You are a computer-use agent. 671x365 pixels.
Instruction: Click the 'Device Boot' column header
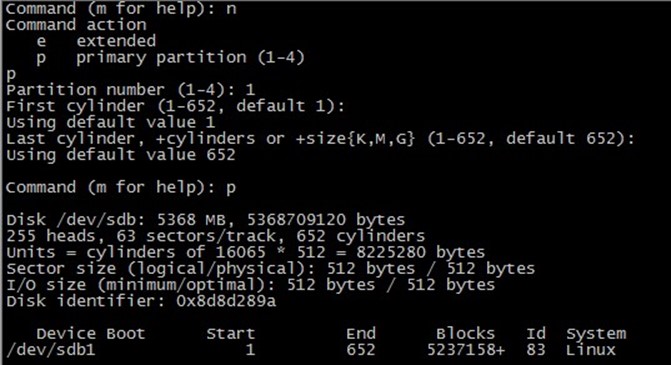pyautogui.click(x=91, y=334)
